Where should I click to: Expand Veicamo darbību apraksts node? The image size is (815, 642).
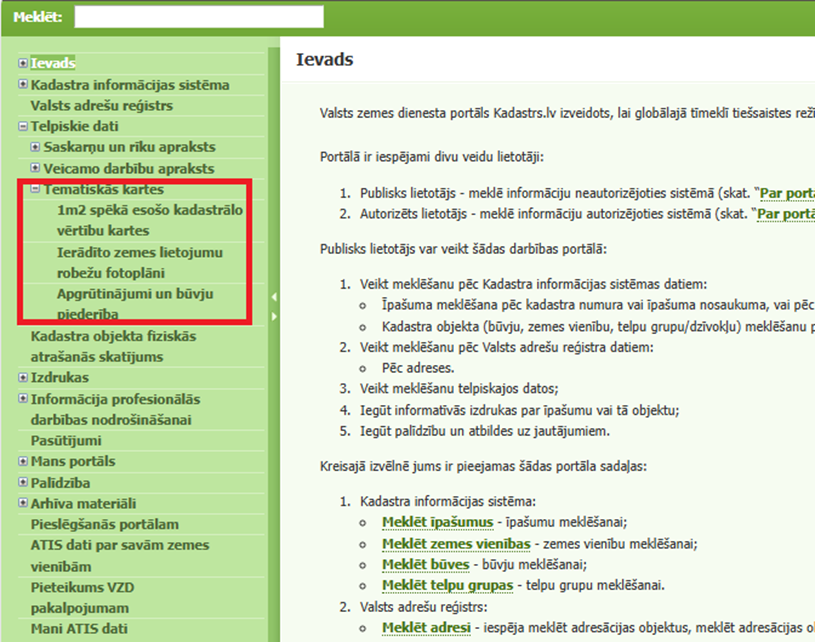36,169
